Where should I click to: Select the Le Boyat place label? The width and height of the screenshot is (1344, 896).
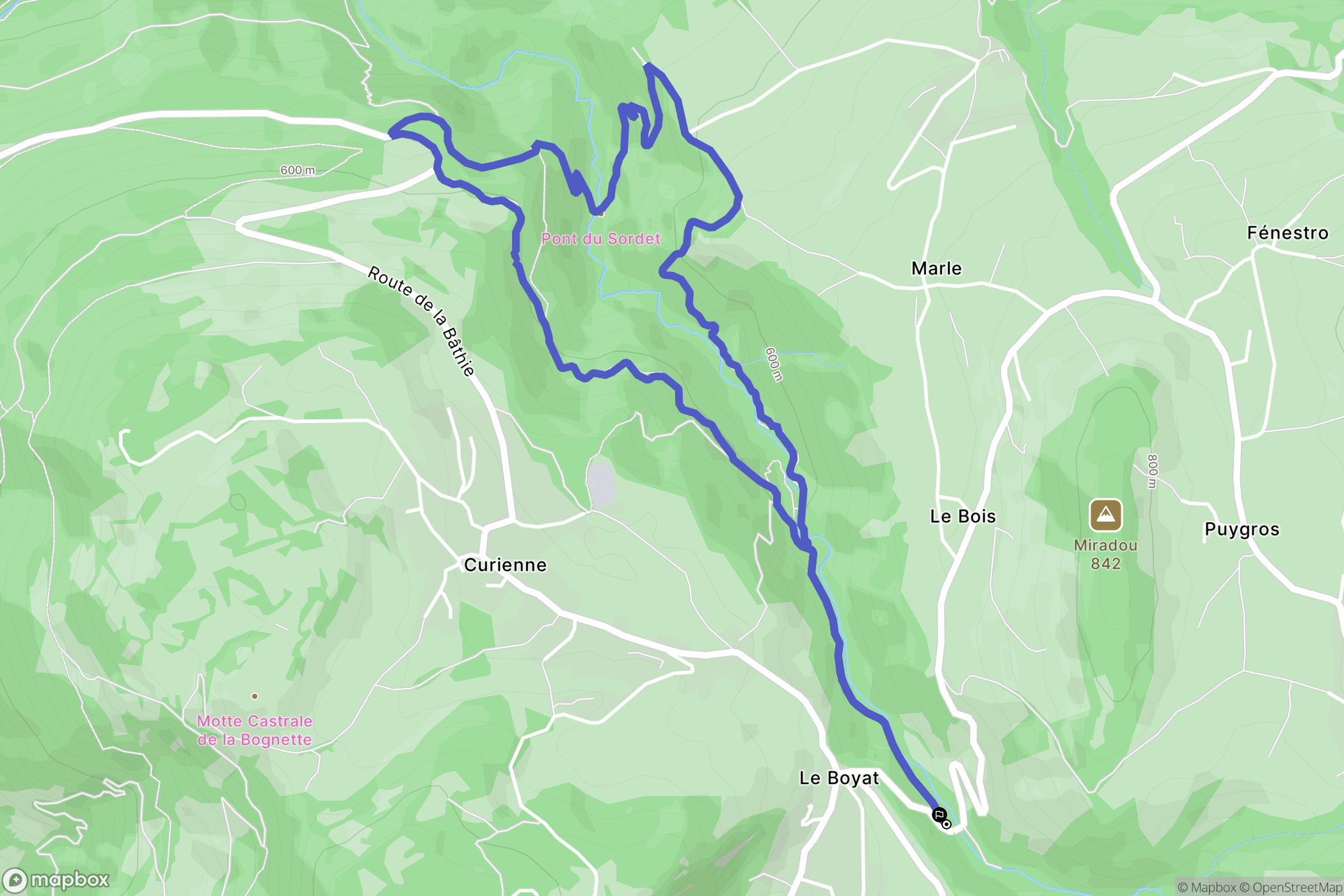839,778
